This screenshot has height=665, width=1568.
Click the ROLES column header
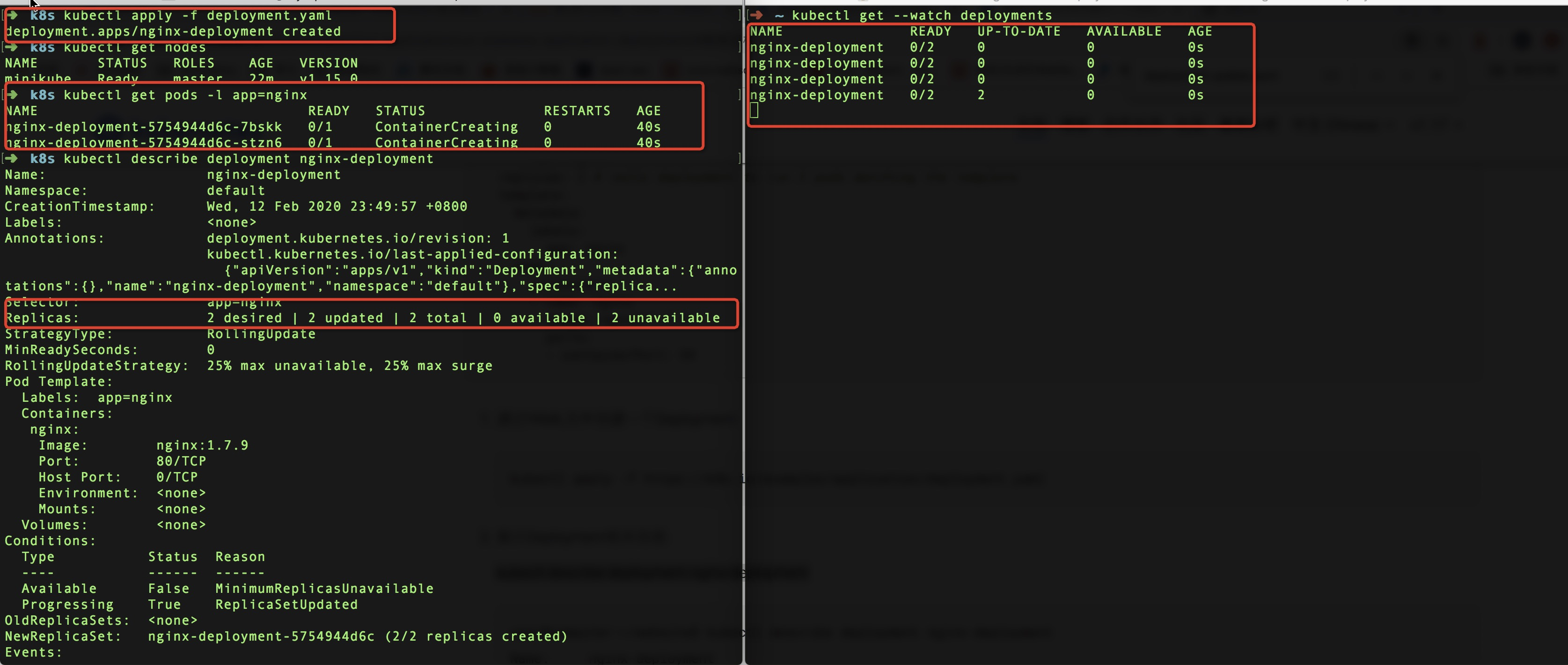tap(194, 63)
